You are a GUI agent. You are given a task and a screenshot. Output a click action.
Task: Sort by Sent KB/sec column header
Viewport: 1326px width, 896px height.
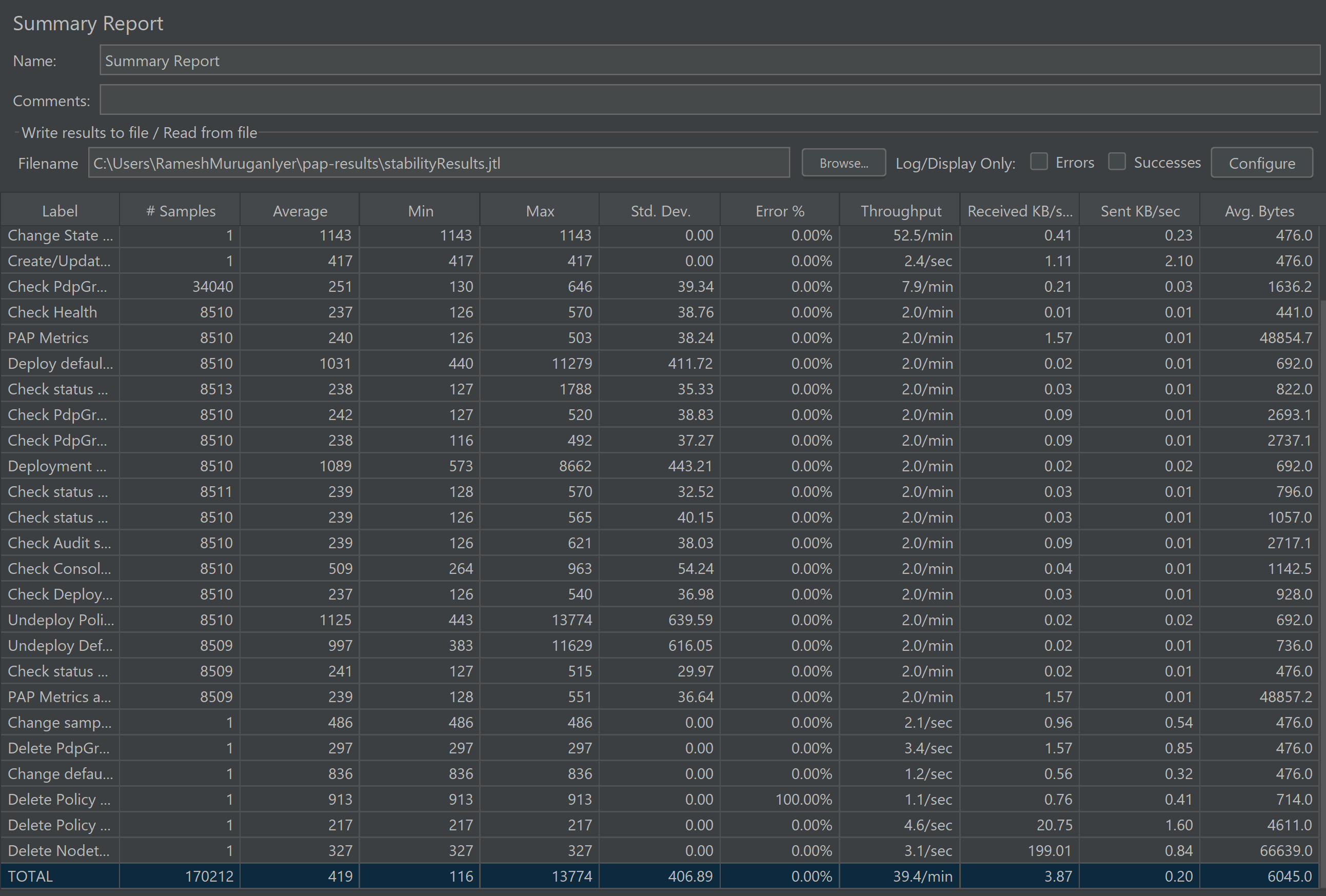click(x=1139, y=211)
